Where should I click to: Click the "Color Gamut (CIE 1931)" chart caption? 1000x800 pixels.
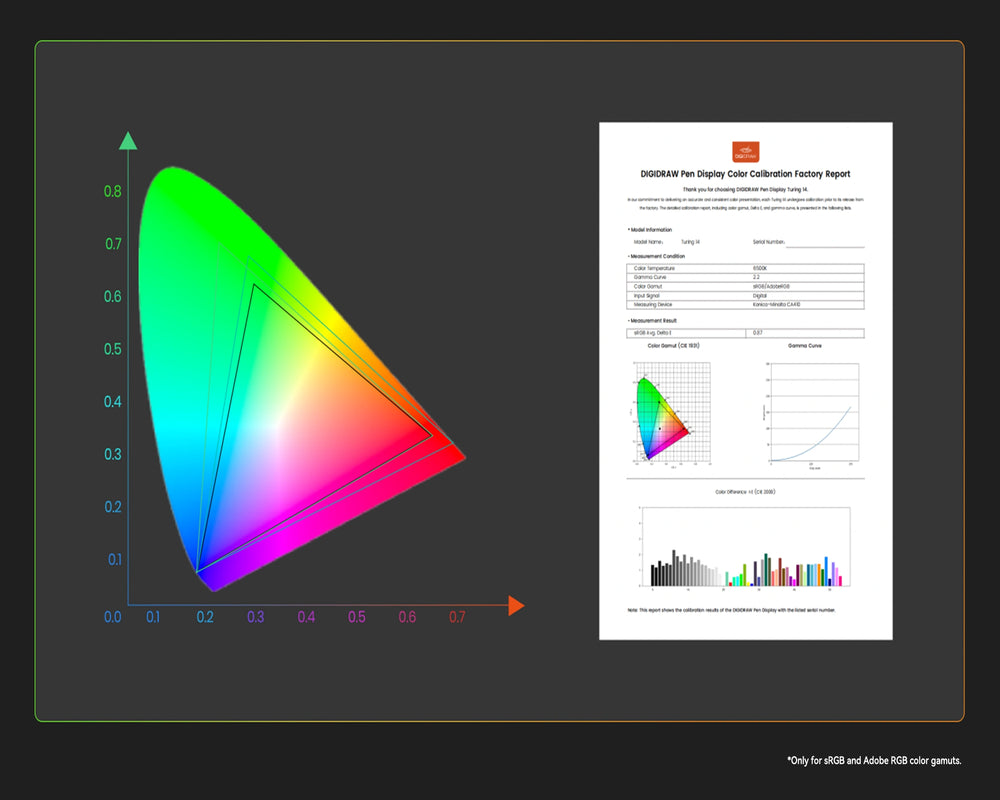click(673, 346)
